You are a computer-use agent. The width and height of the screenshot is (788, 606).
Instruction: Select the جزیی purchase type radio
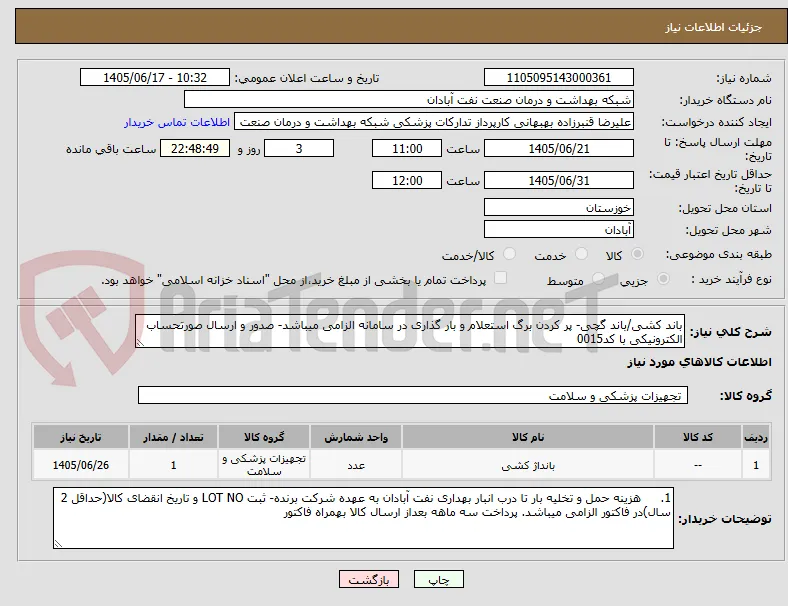[x=663, y=278]
